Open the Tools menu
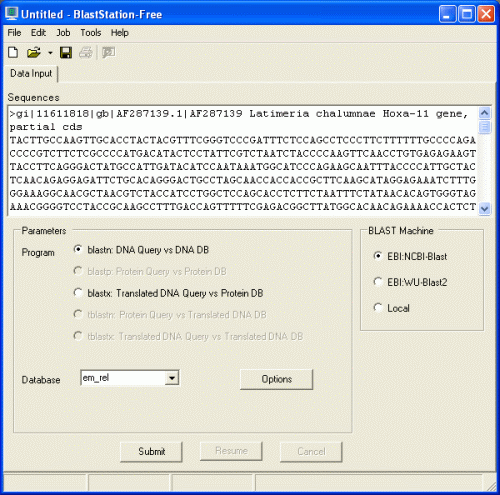The image size is (500, 495). (91, 33)
